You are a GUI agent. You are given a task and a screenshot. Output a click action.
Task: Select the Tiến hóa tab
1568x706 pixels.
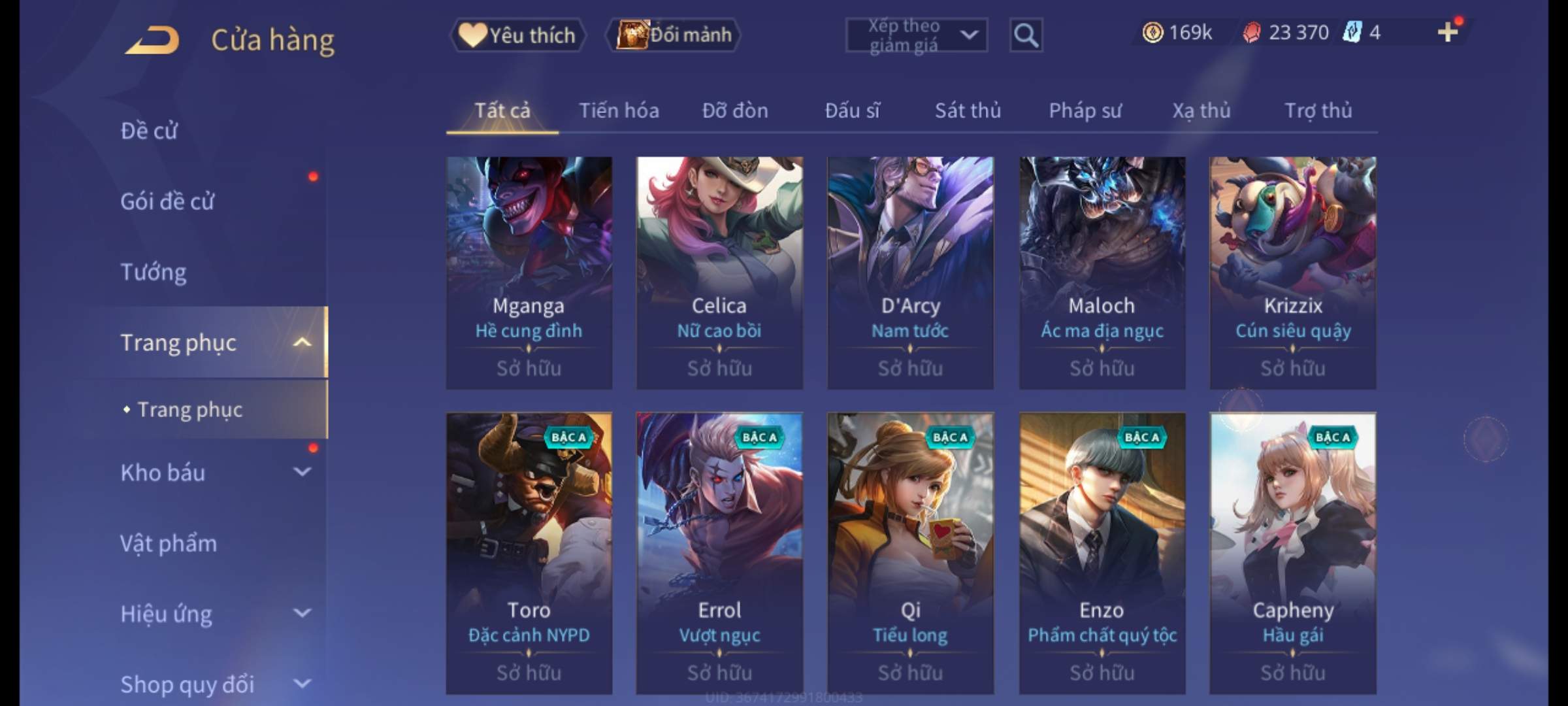tap(619, 110)
